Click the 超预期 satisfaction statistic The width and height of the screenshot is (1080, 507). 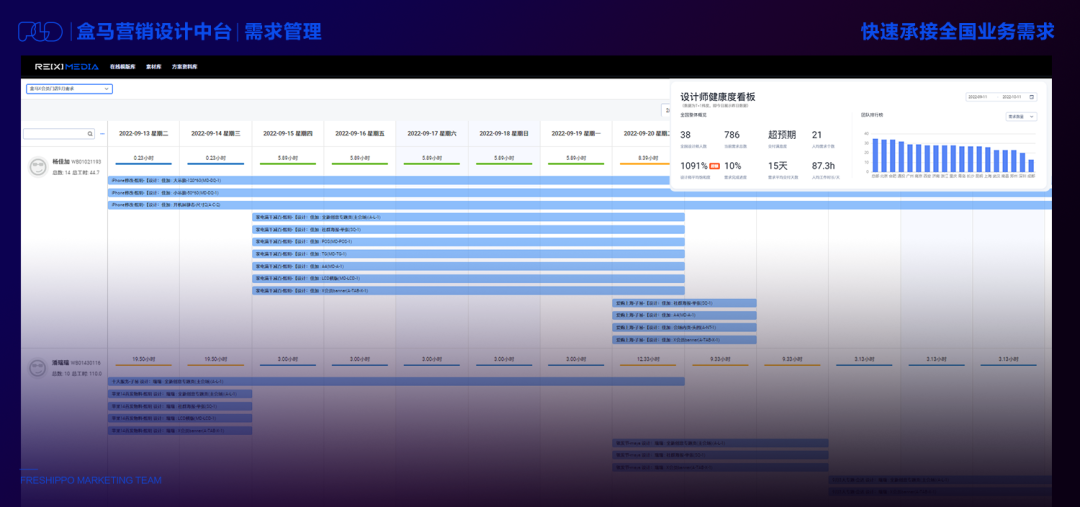782,135
